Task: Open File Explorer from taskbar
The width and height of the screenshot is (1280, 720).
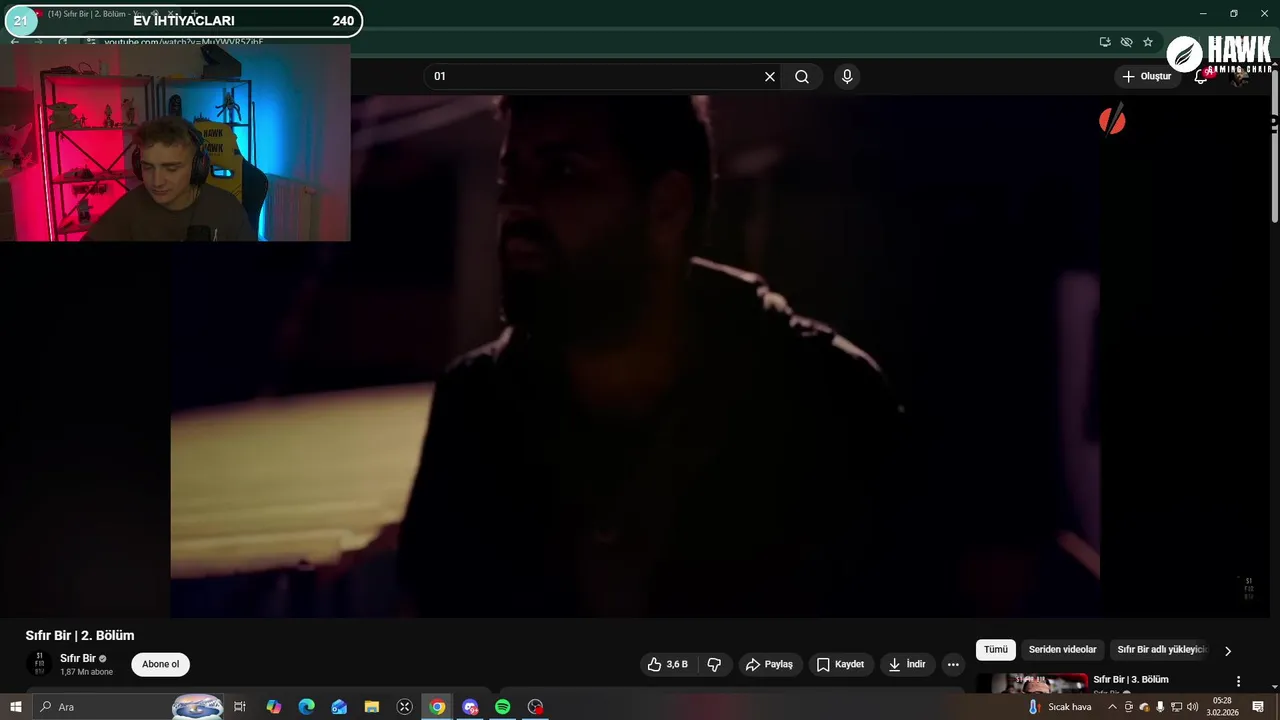Action: (371, 707)
